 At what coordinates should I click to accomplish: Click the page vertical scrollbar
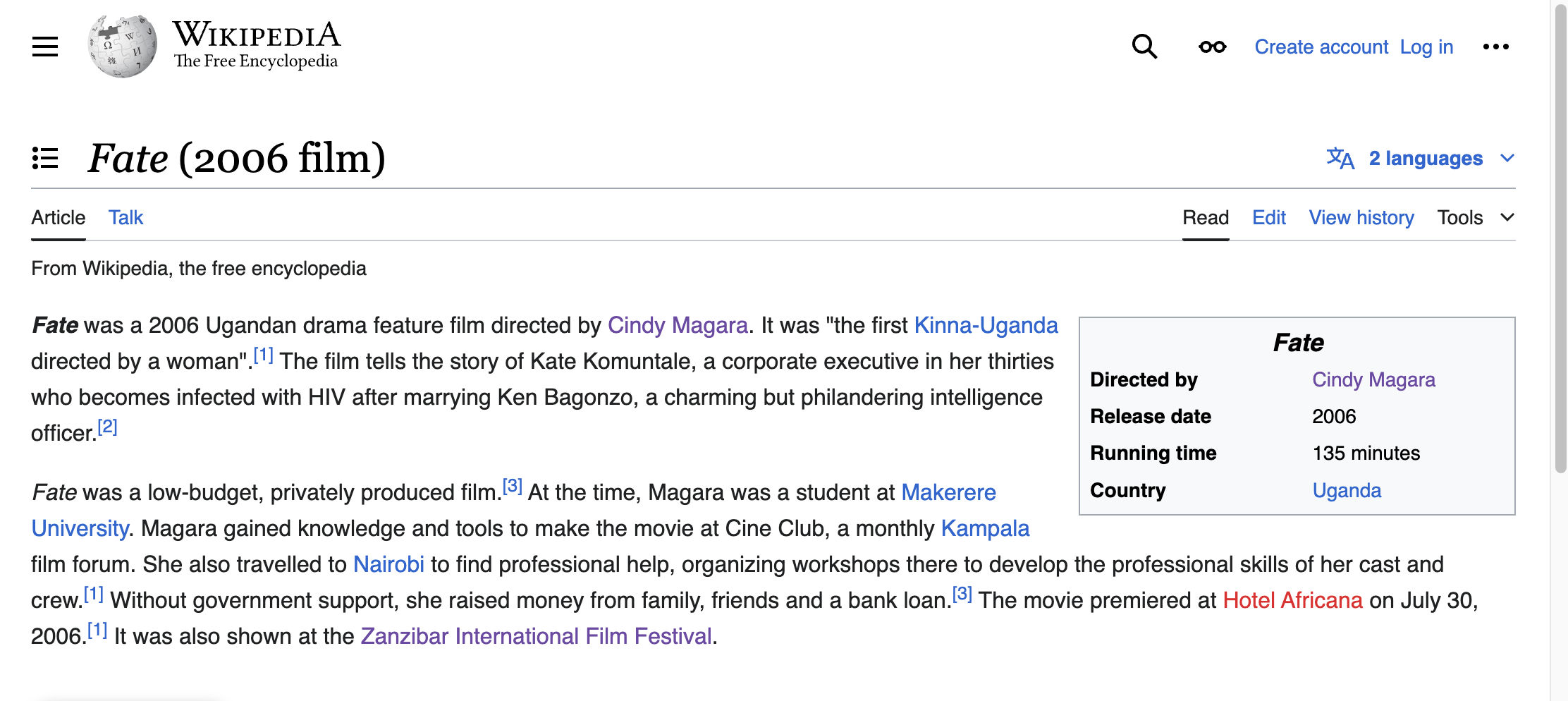coord(1560,240)
